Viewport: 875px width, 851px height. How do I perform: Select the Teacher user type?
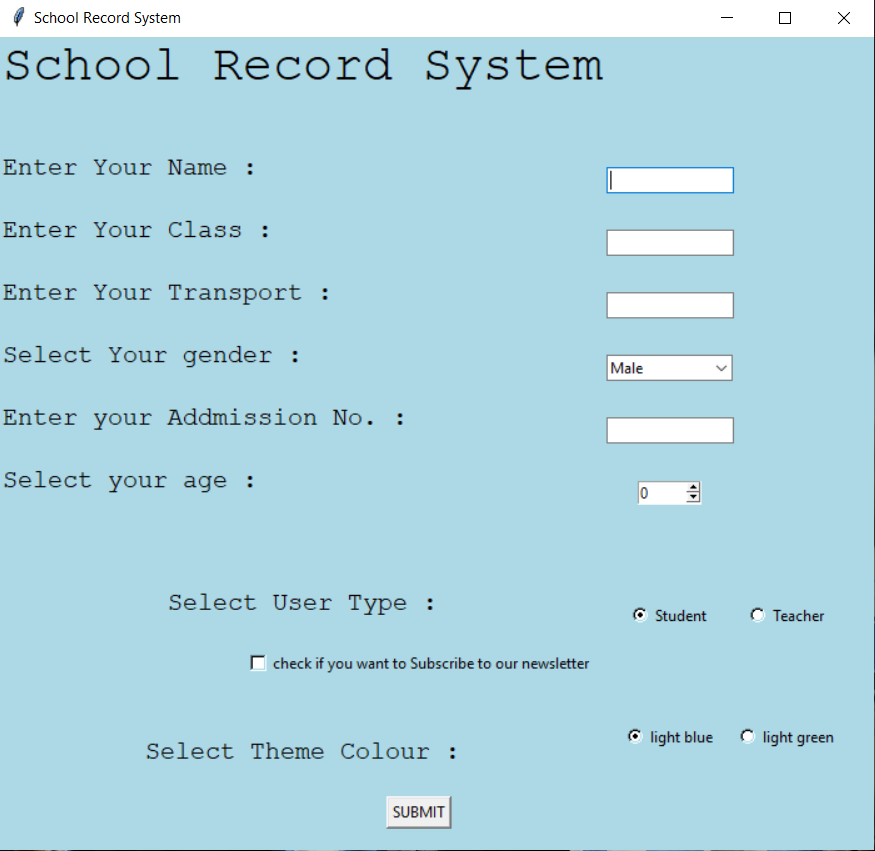coord(758,615)
